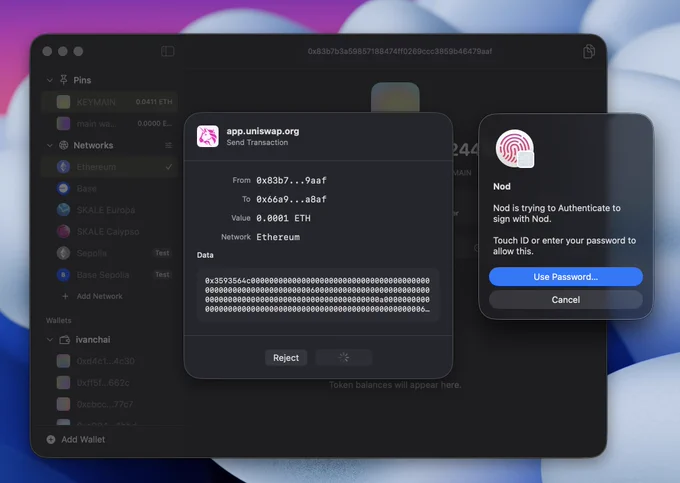The image size is (680, 483).
Task: Click the plus icon beside Add Wallet
Action: [x=51, y=440]
